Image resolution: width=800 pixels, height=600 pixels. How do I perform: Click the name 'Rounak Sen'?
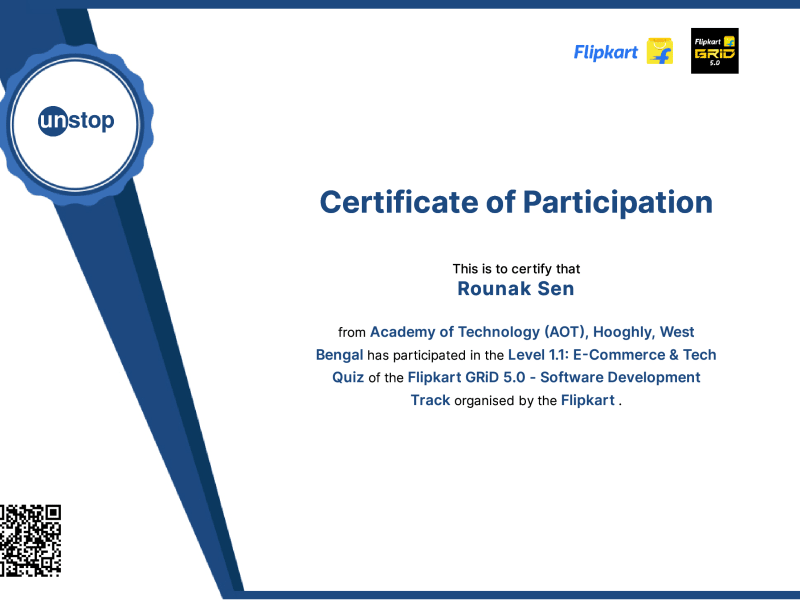(516, 289)
